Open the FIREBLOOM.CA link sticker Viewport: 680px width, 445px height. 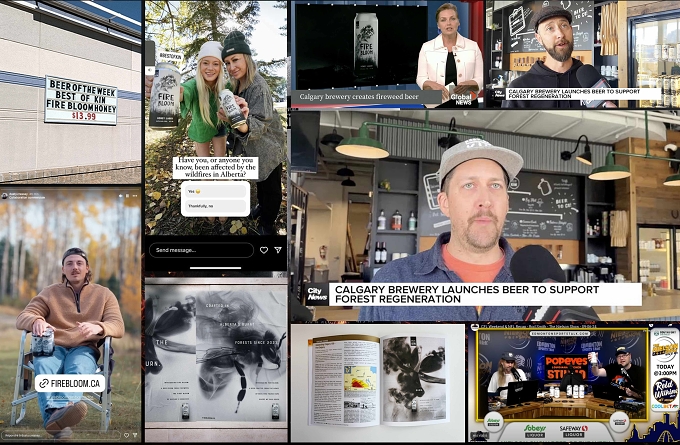(x=70, y=383)
